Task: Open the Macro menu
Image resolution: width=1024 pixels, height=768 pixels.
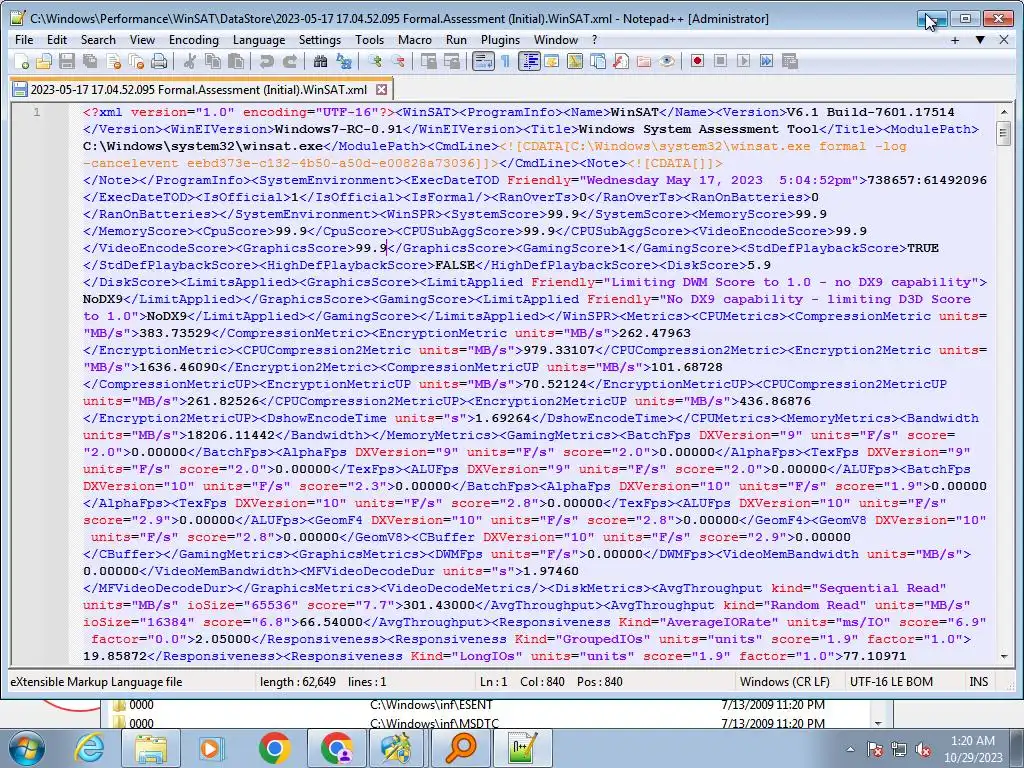Action: click(x=415, y=40)
